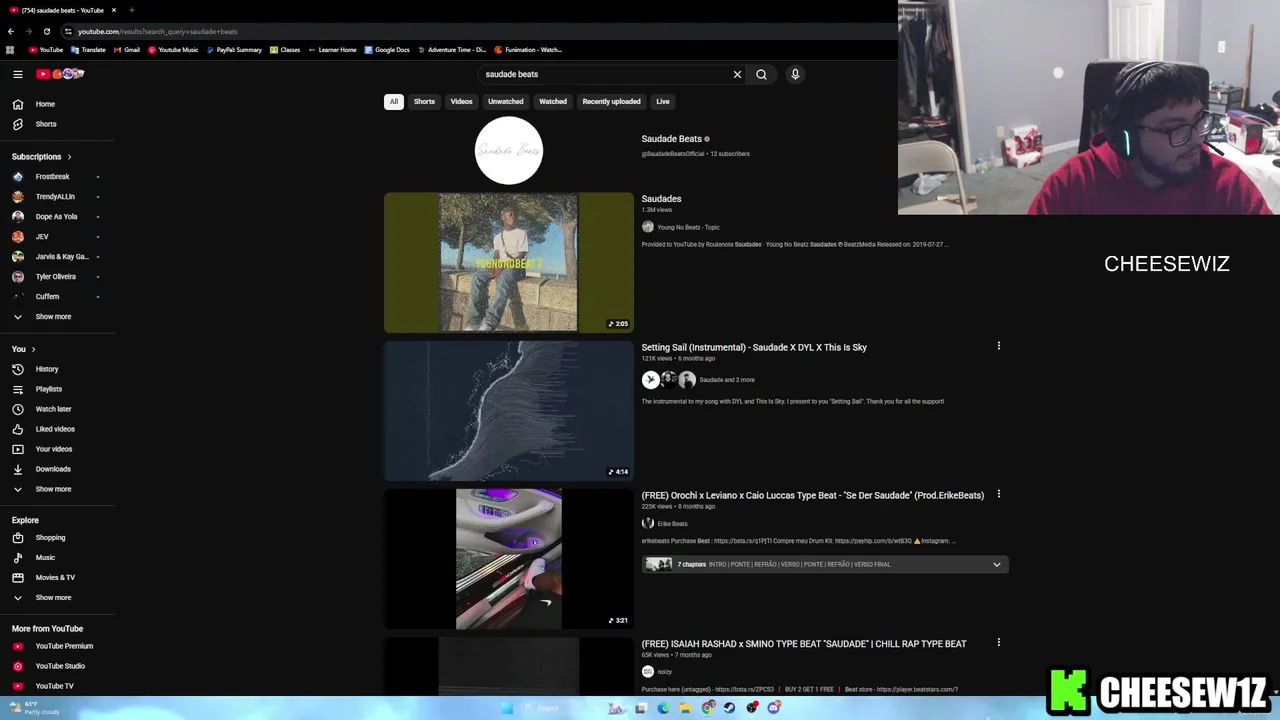Image resolution: width=1280 pixels, height=720 pixels.
Task: Click browser back arrow
Action: (10, 31)
